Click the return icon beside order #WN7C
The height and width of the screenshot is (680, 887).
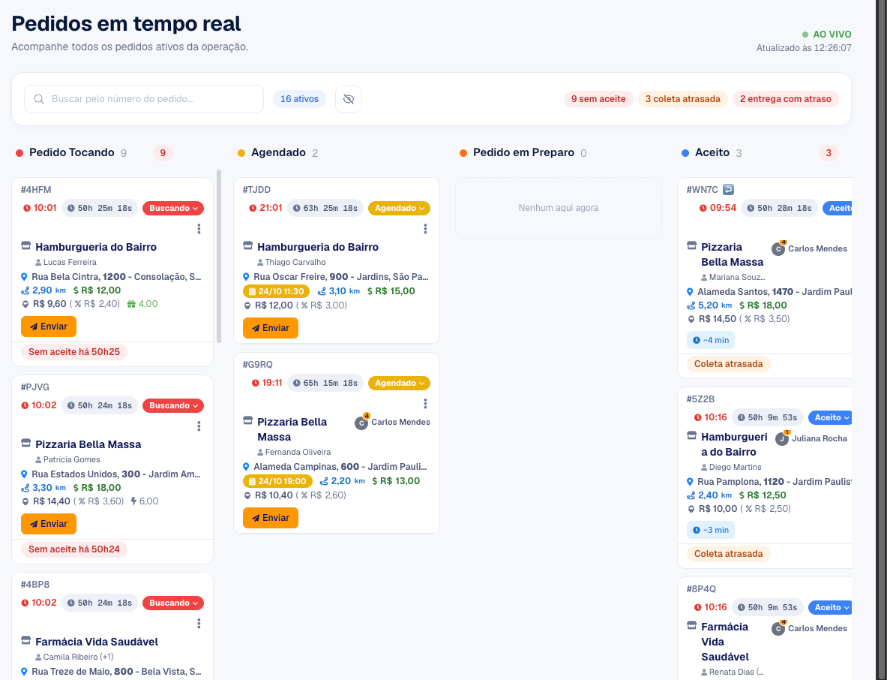click(x=729, y=190)
